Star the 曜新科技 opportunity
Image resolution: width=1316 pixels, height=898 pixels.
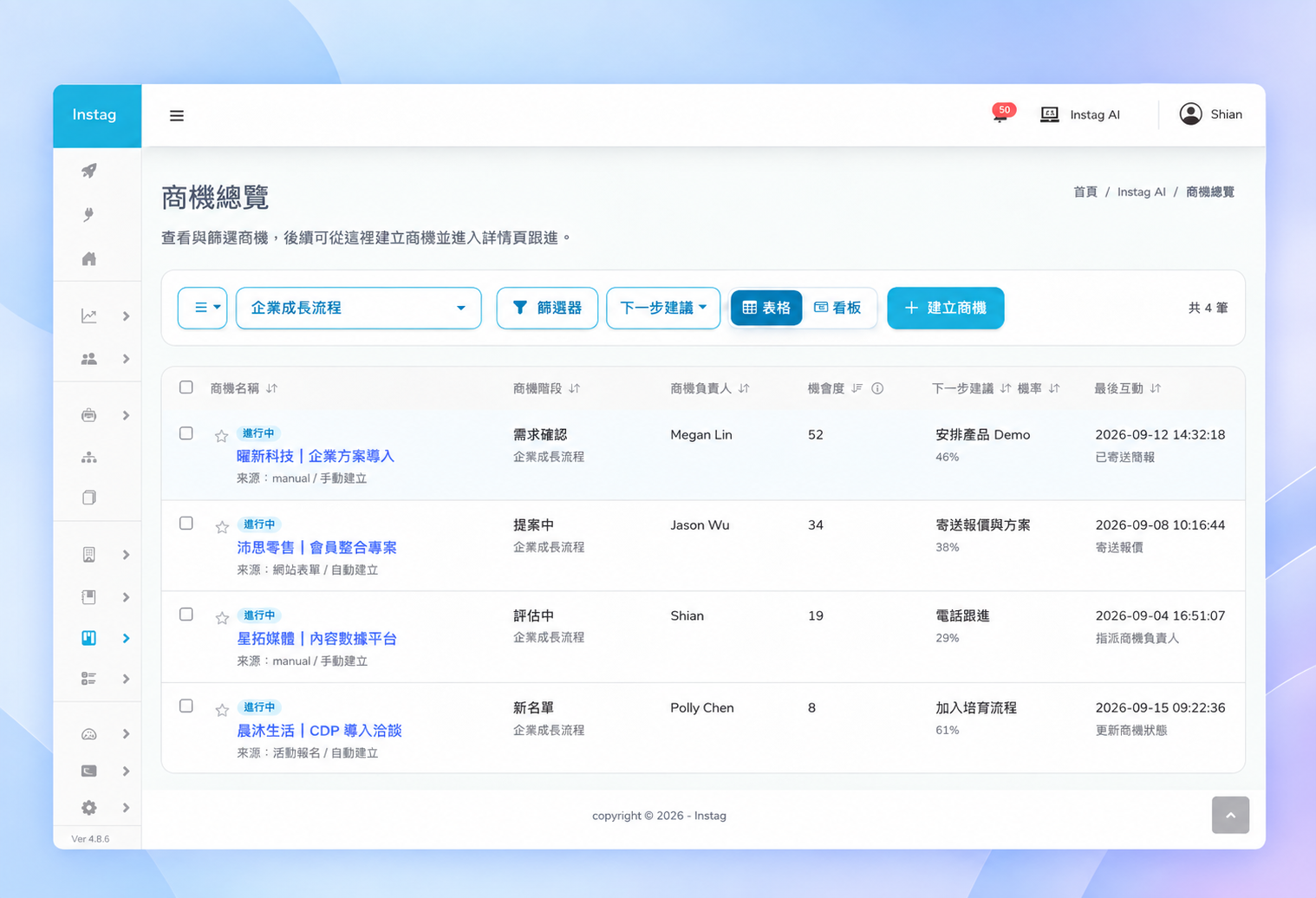[222, 436]
